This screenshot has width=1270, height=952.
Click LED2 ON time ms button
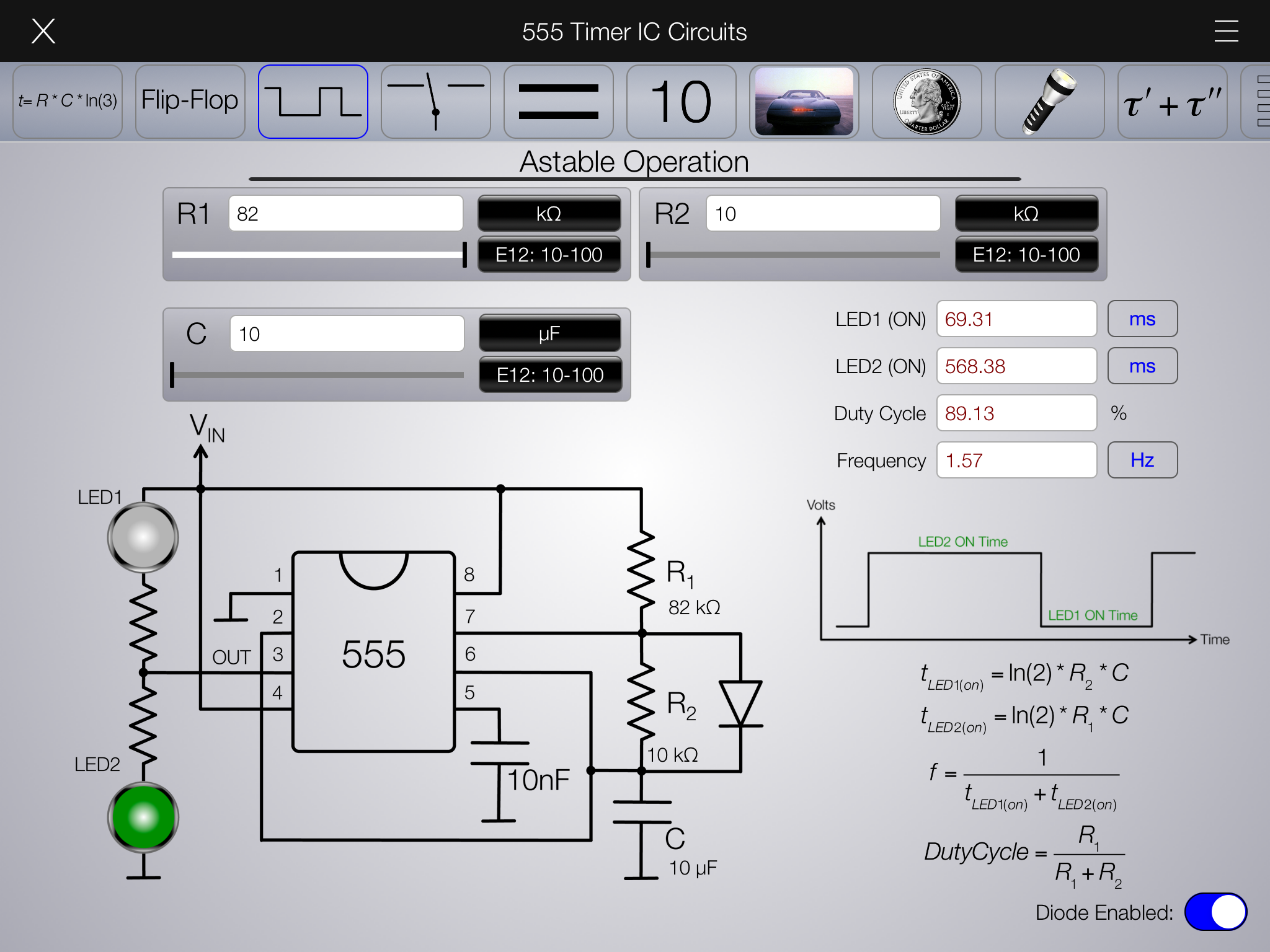tap(1142, 366)
